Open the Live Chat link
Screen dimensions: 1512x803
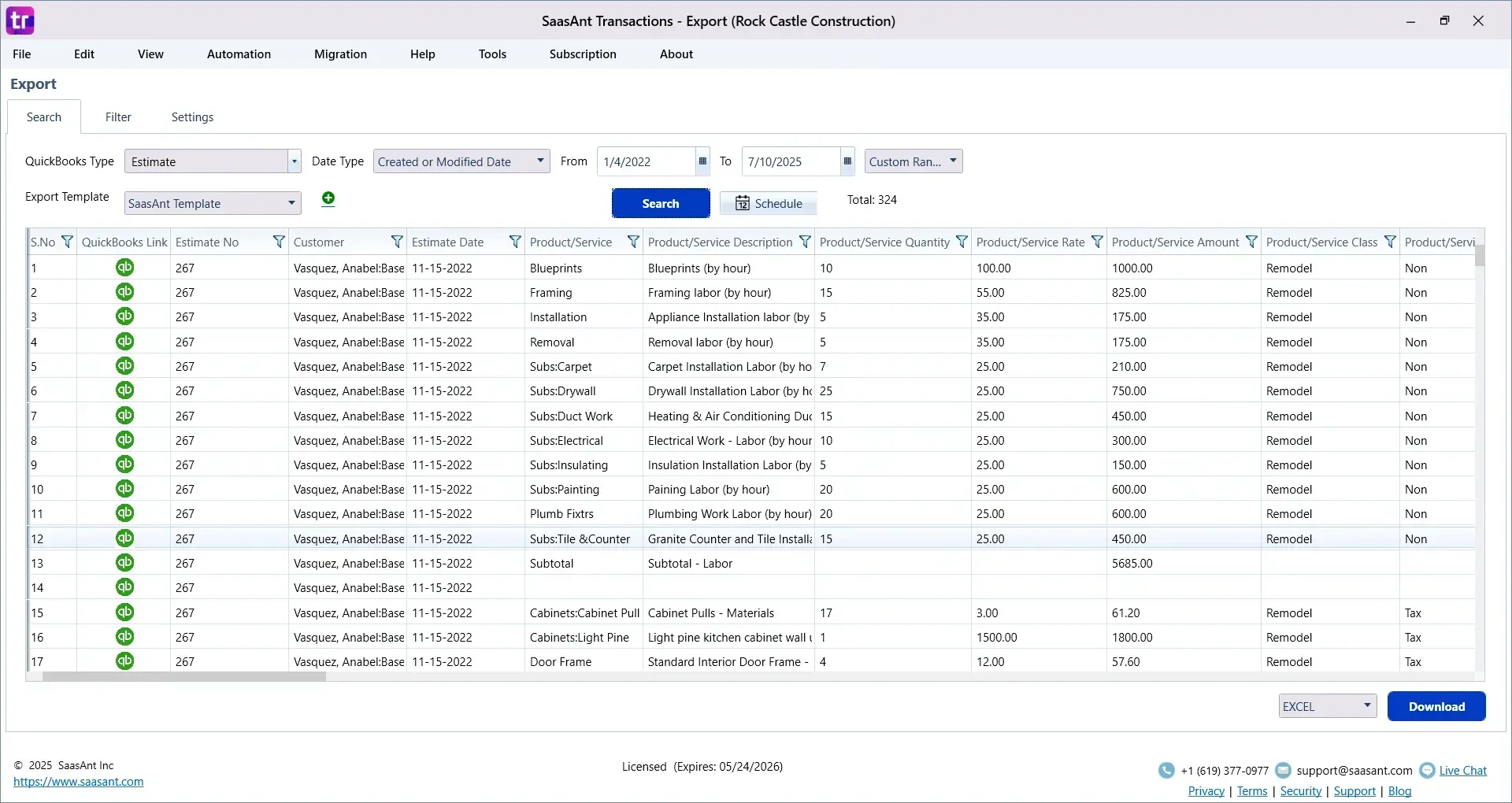[1463, 771]
